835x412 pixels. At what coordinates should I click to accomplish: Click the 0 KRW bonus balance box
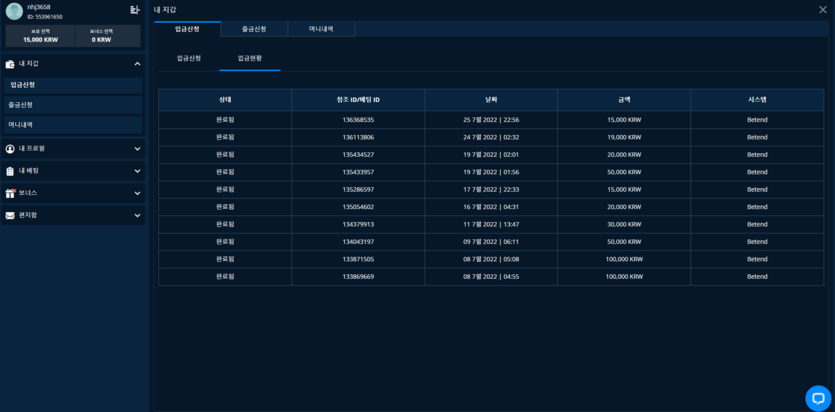tap(108, 36)
